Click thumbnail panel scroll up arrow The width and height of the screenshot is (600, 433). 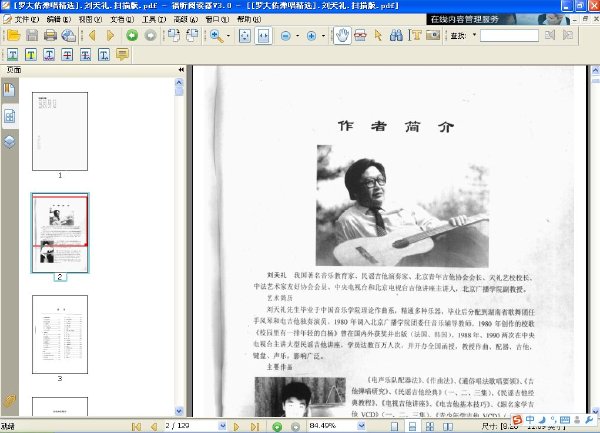coord(179,82)
